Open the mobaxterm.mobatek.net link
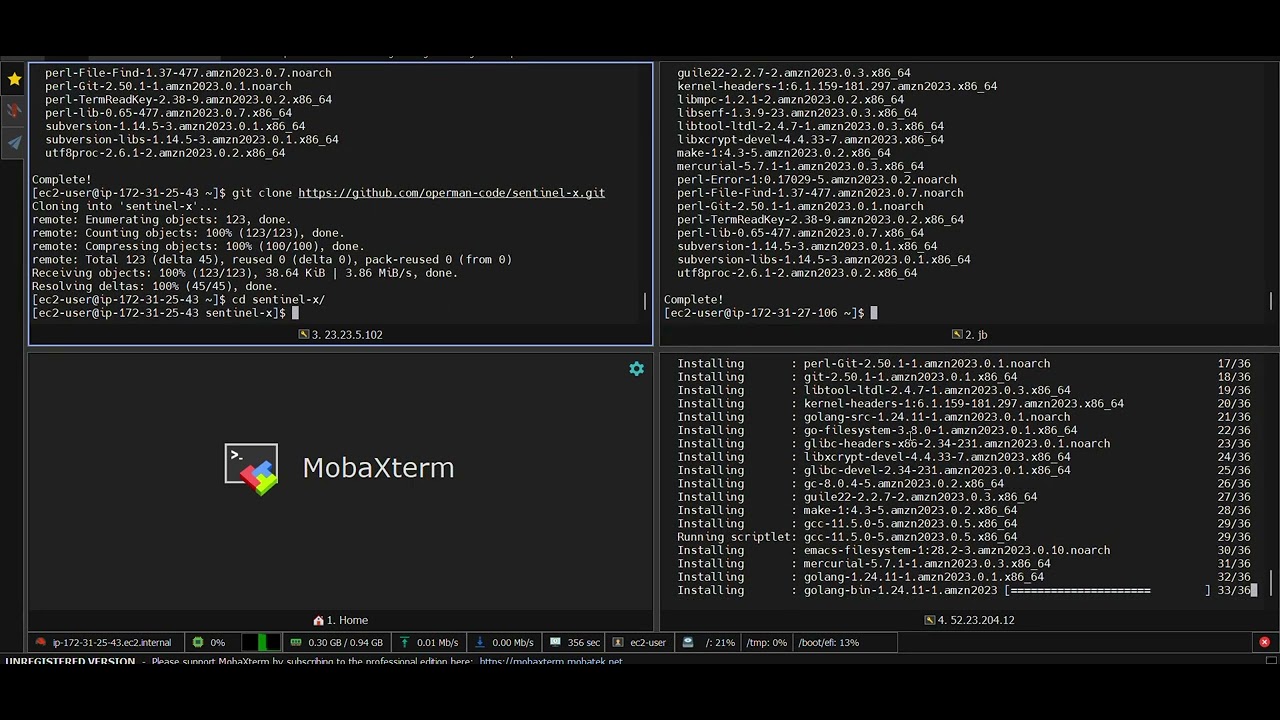The width and height of the screenshot is (1280, 720). pyautogui.click(x=550, y=661)
